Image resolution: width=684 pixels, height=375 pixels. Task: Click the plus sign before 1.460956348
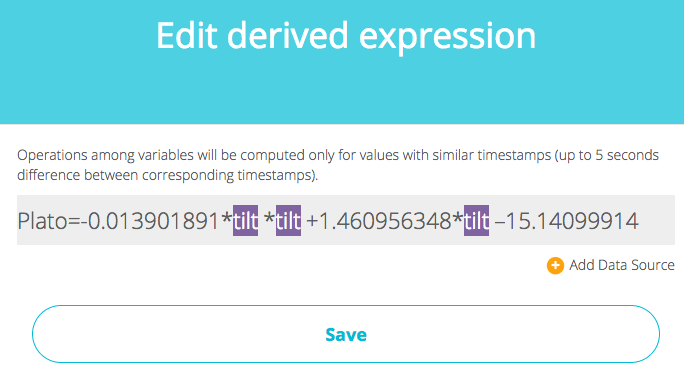pyautogui.click(x=313, y=221)
